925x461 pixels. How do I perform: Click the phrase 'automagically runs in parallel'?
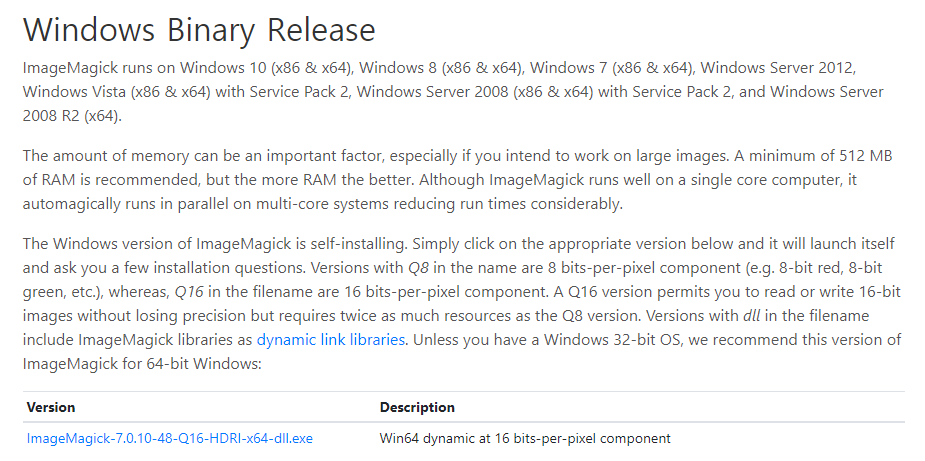coord(119,204)
